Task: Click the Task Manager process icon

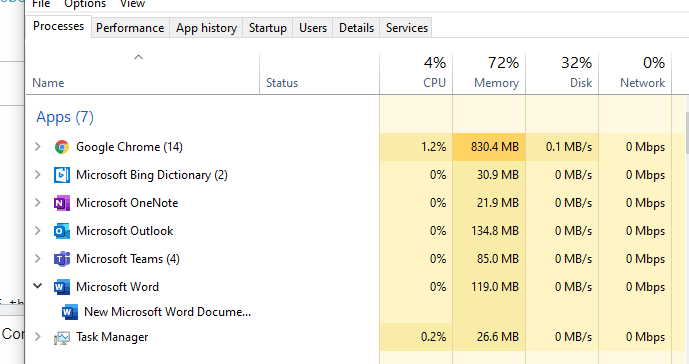Action: [62, 338]
